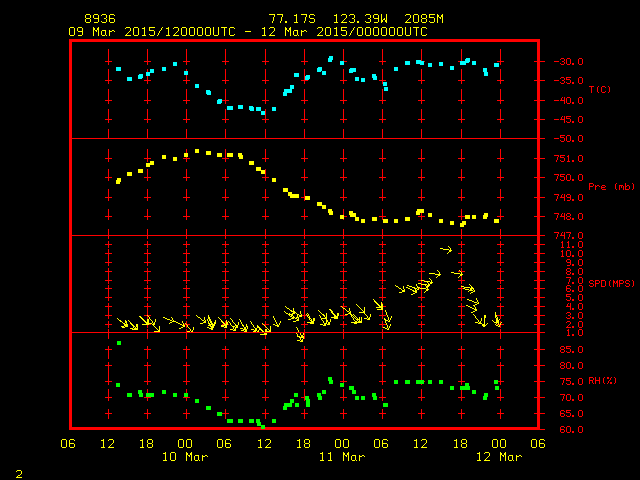Click the 750.0 pressure tick label

[569, 178]
